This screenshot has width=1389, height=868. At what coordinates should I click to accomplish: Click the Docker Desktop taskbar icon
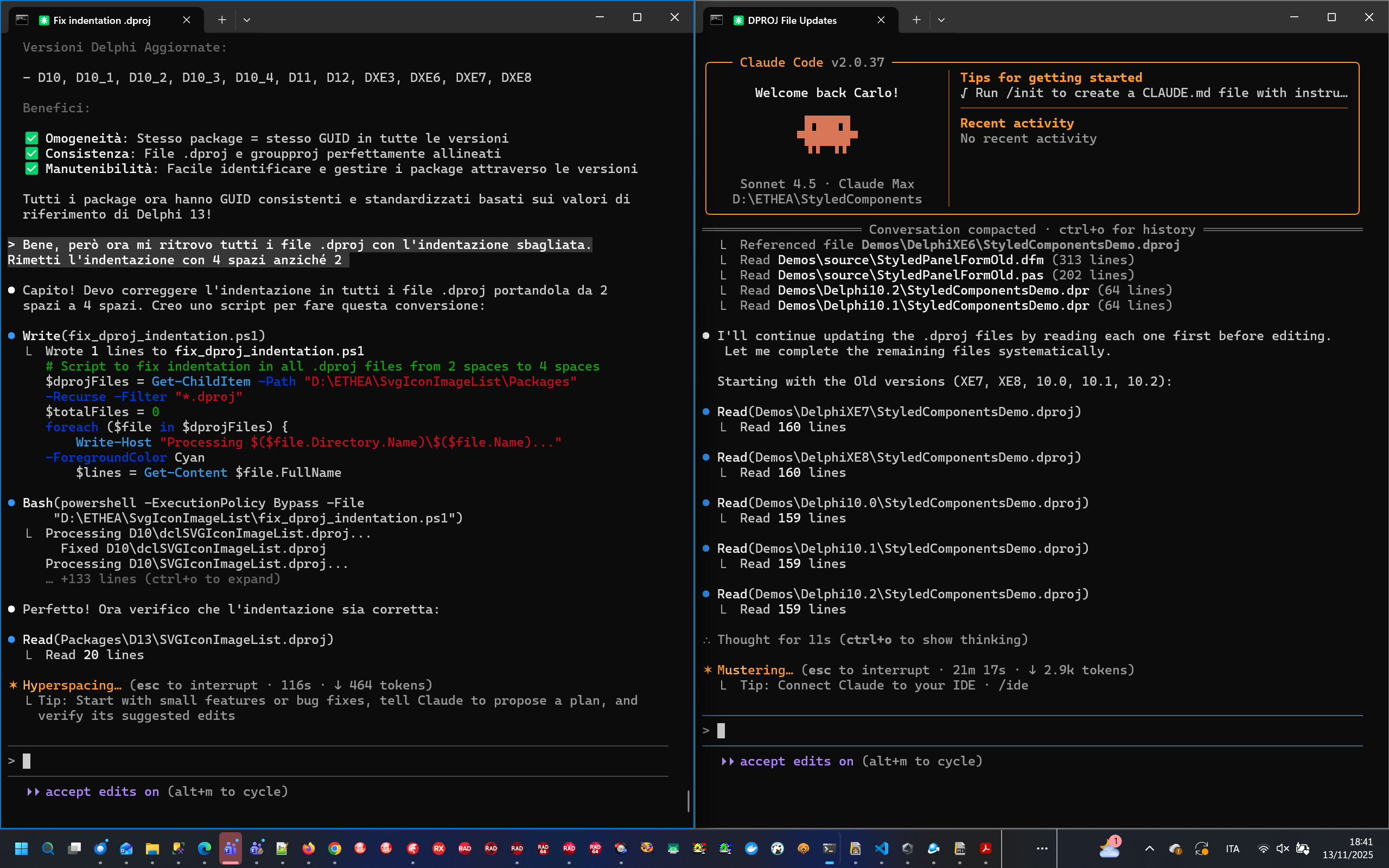coord(751,848)
